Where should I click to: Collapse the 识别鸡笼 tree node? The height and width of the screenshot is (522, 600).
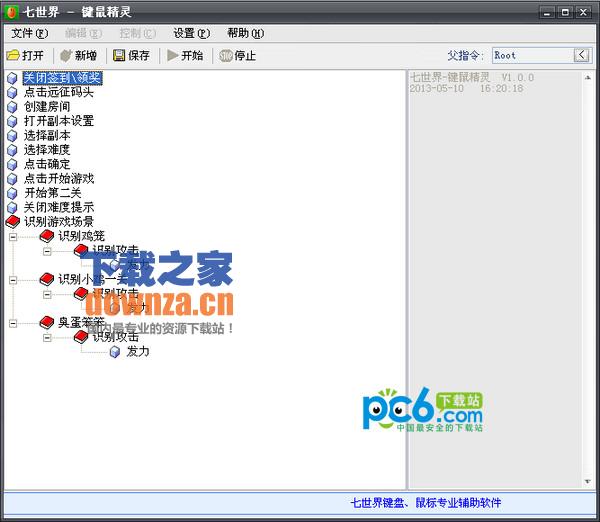click(x=13, y=237)
